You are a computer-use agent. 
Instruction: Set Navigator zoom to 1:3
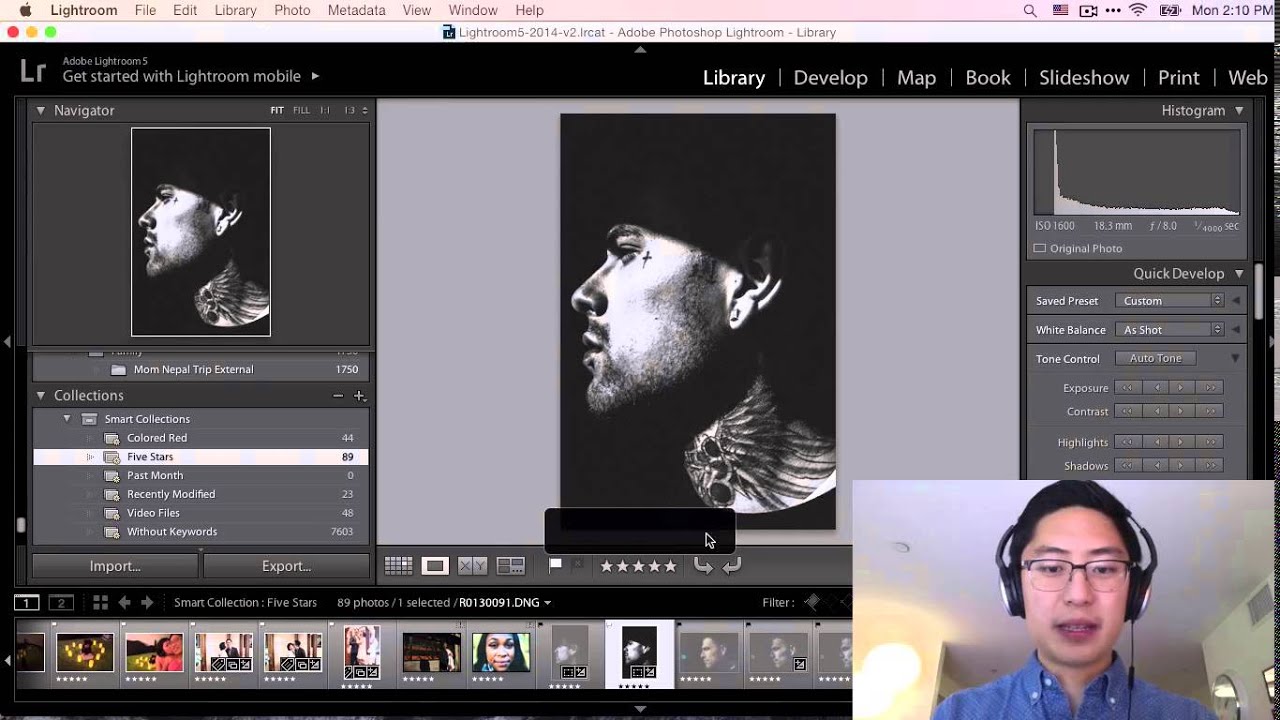click(350, 110)
